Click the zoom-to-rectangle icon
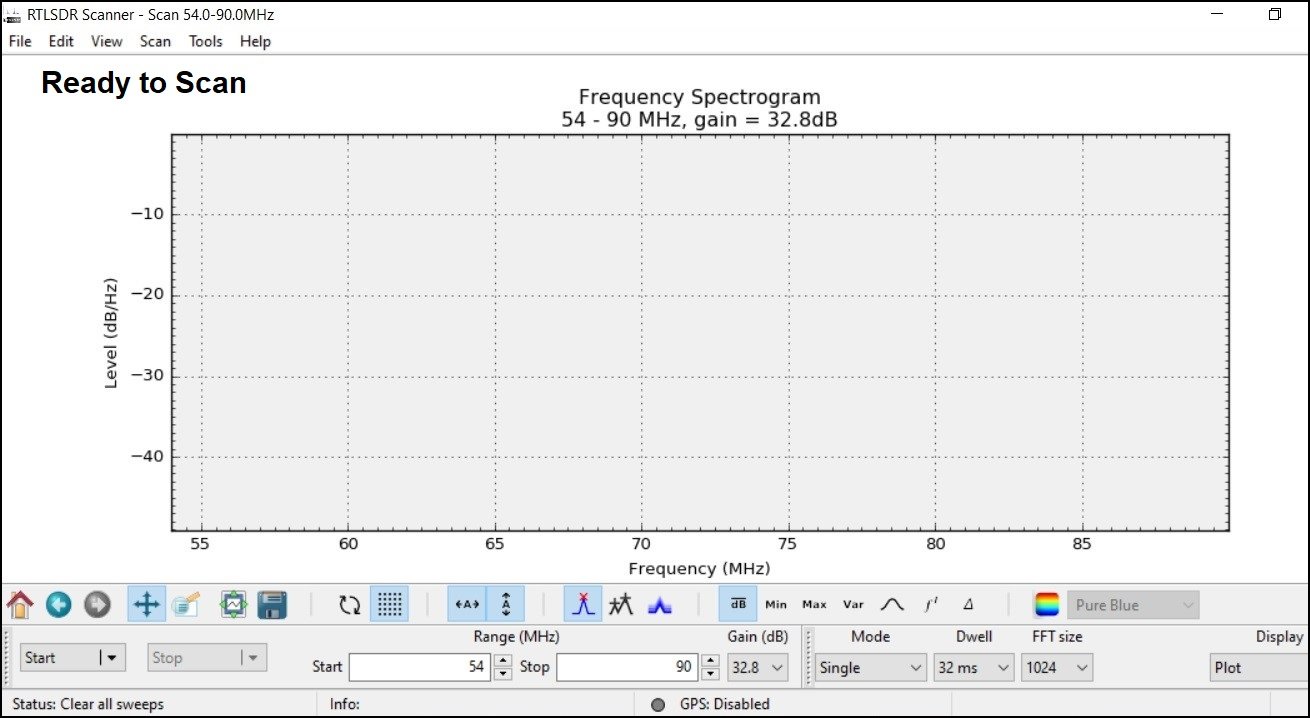 [186, 604]
